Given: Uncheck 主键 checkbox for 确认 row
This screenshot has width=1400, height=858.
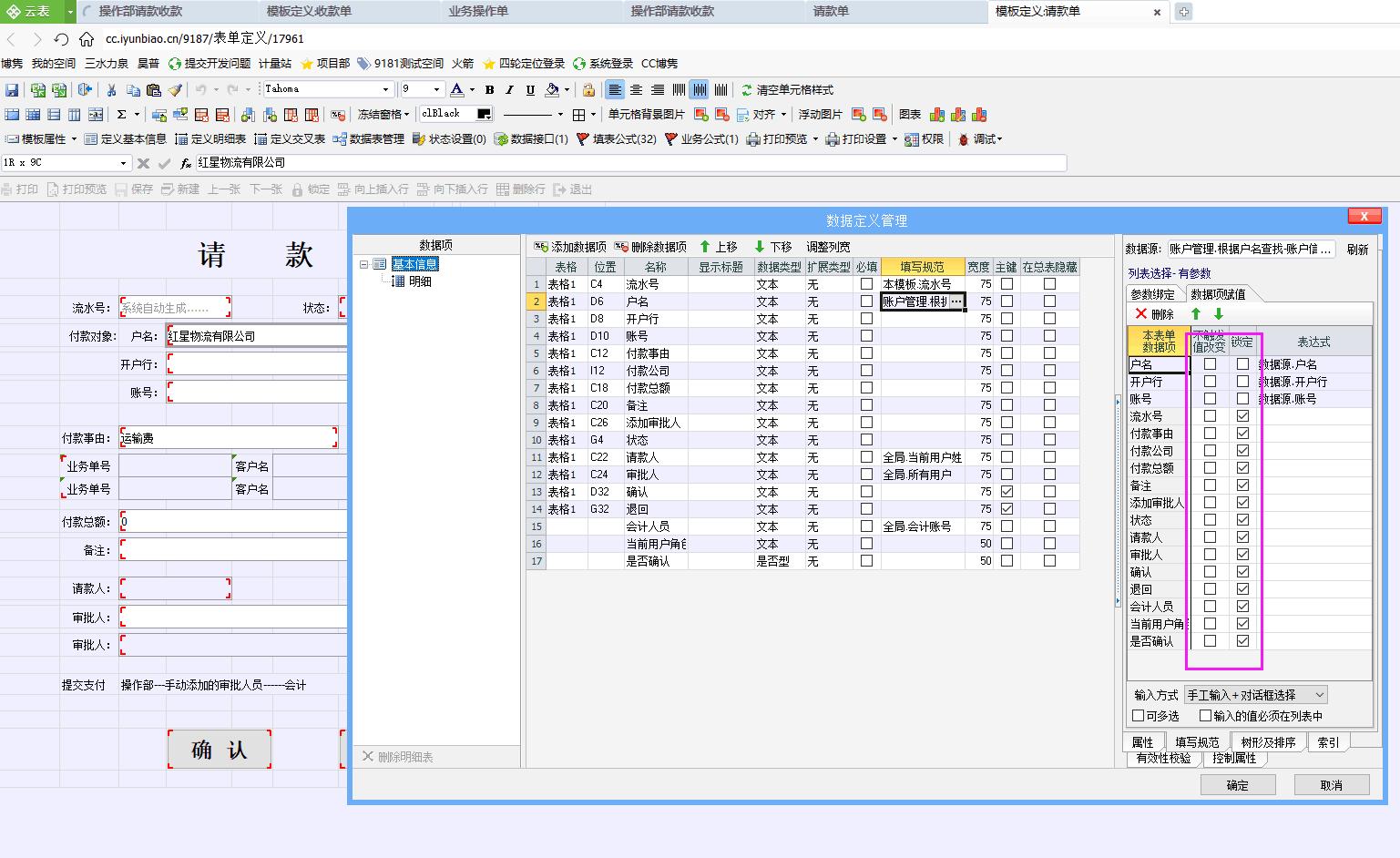Looking at the screenshot, I should point(1007,492).
